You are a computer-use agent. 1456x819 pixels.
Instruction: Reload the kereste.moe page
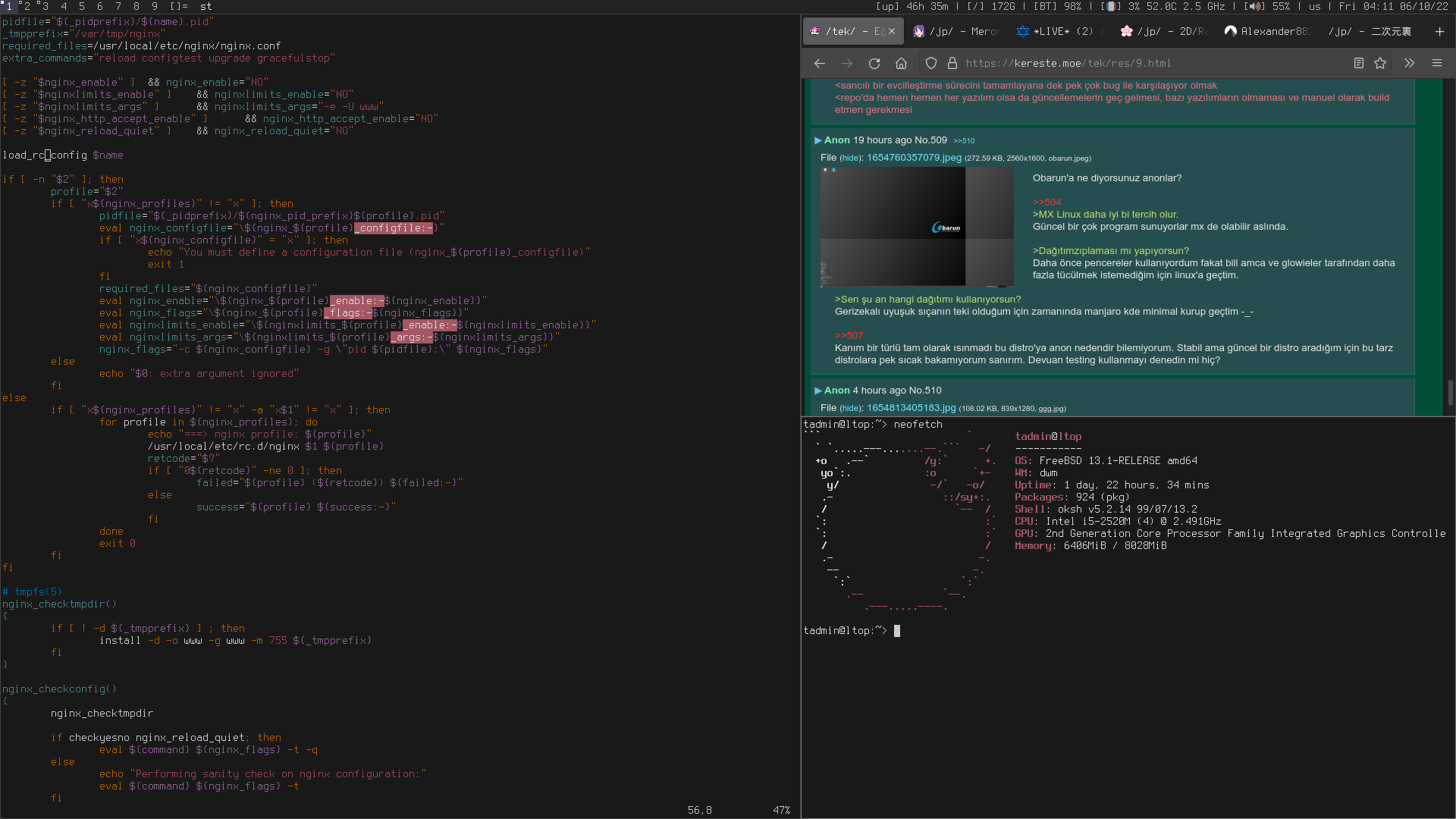tap(874, 64)
